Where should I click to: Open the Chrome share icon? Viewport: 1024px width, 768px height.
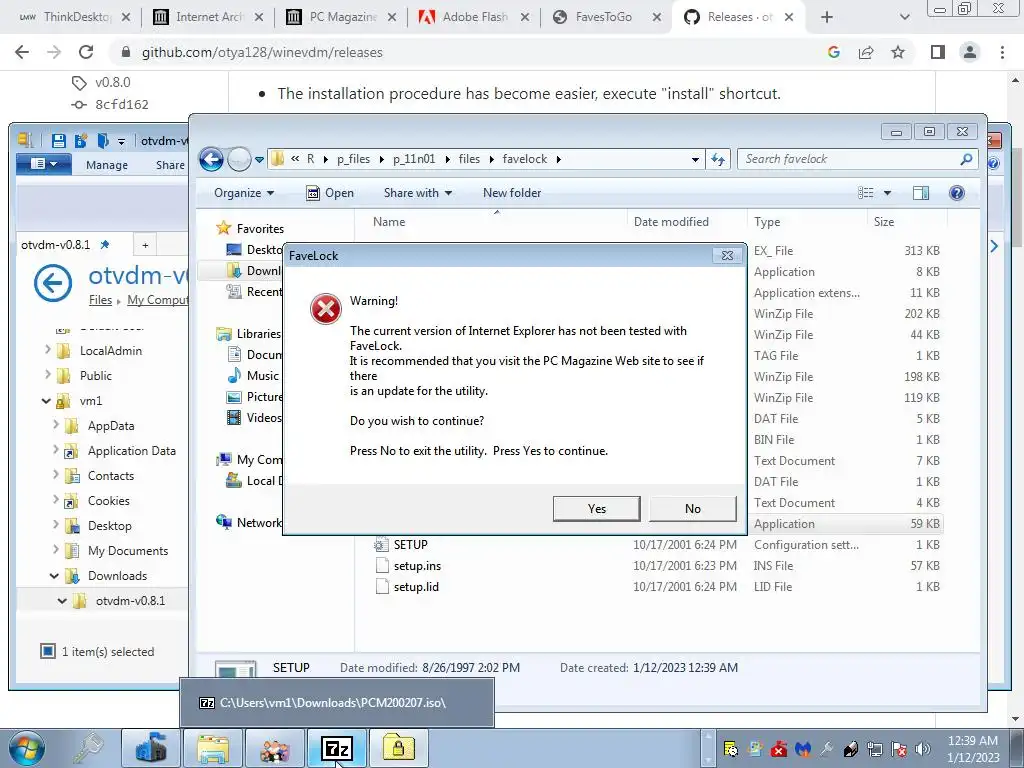coord(866,52)
